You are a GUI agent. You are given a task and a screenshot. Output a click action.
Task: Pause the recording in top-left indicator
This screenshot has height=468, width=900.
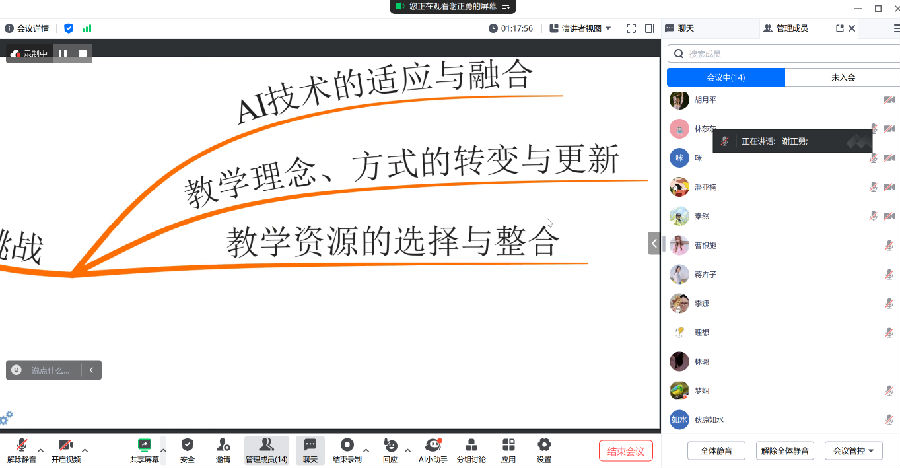(62, 53)
